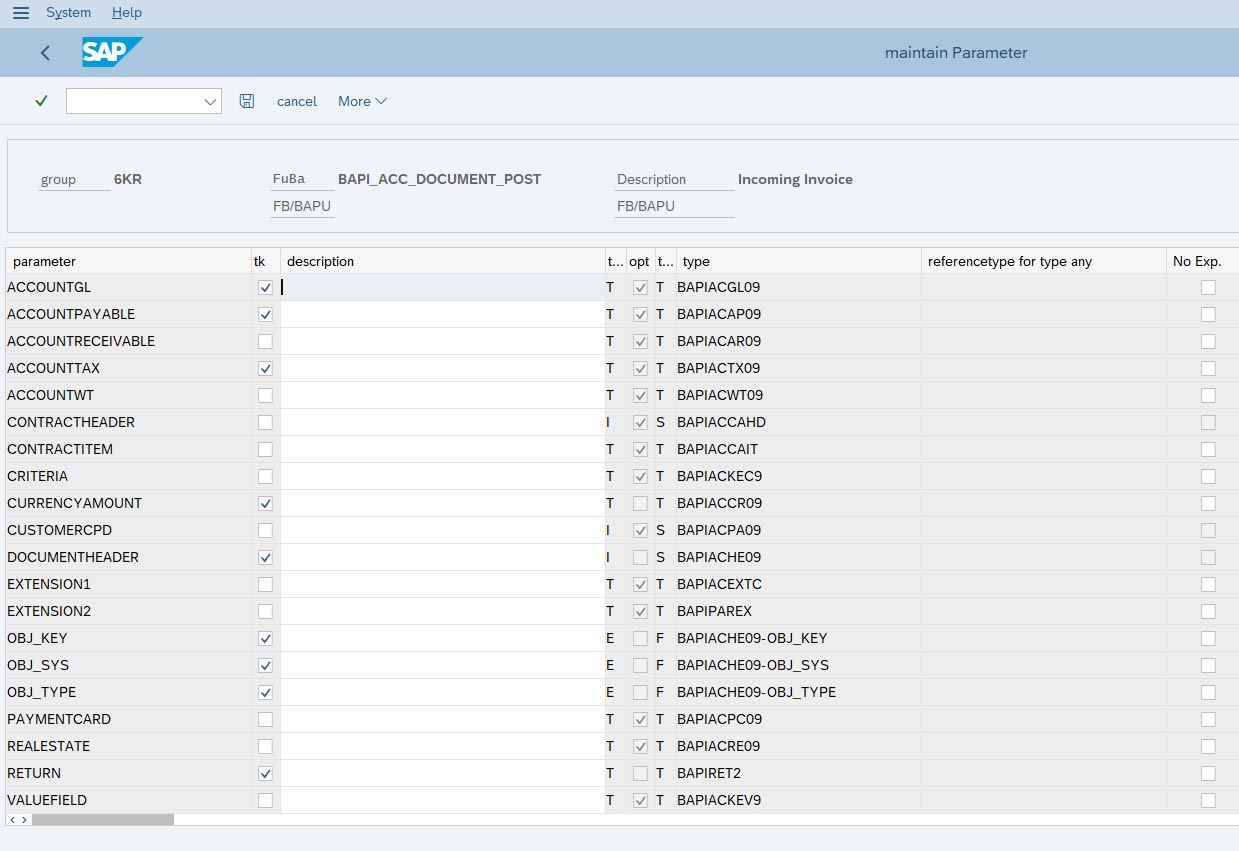The width and height of the screenshot is (1239, 851).
Task: Toggle tk checkbox for ACCOUNTPAYABLE
Action: [x=265, y=314]
